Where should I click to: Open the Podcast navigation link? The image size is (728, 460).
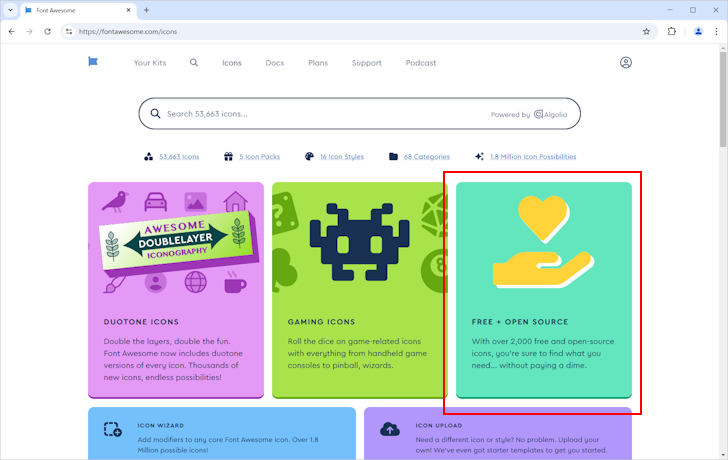click(x=420, y=63)
